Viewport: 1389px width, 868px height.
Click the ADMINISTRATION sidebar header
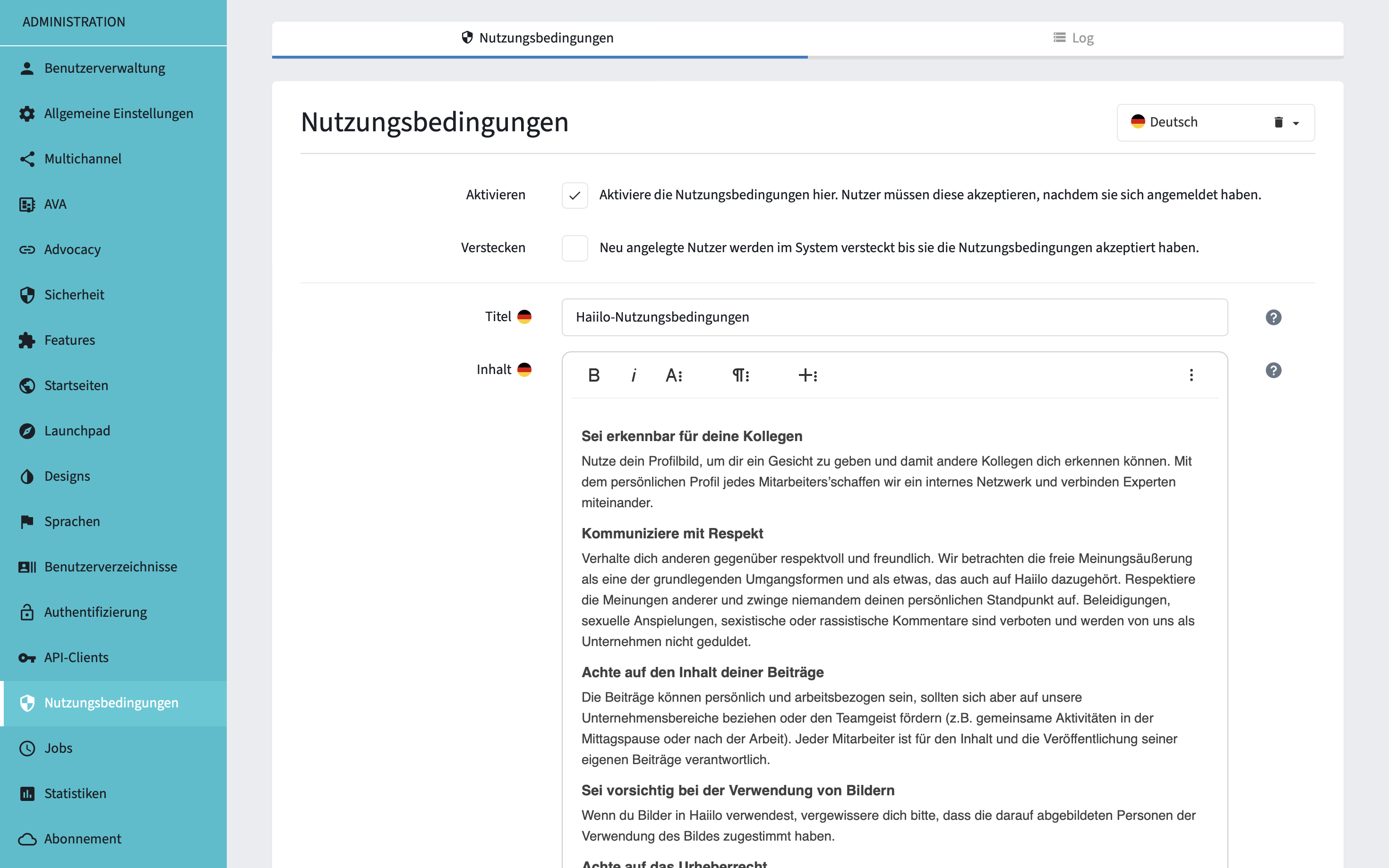pos(74,22)
